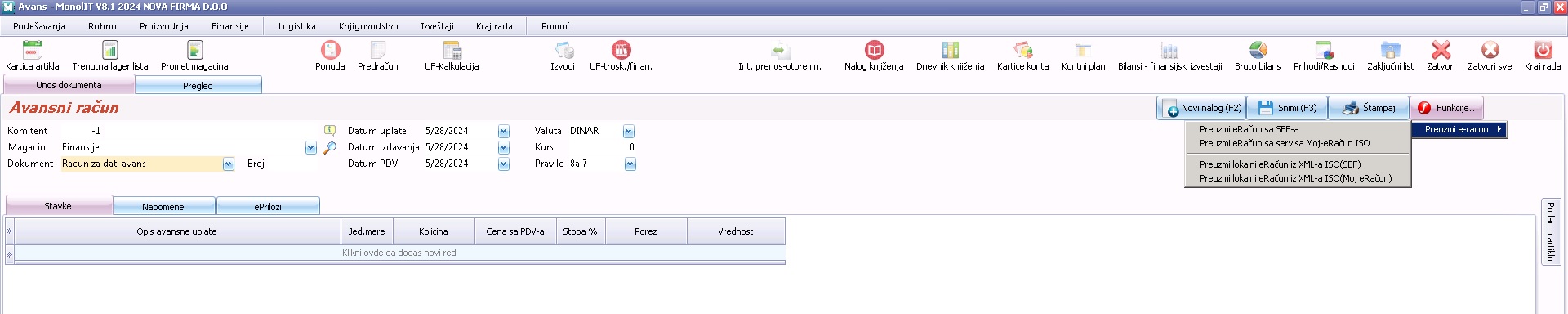Open Kartica artikla toolbar icon
This screenshot has height=314, width=1568.
[x=33, y=51]
